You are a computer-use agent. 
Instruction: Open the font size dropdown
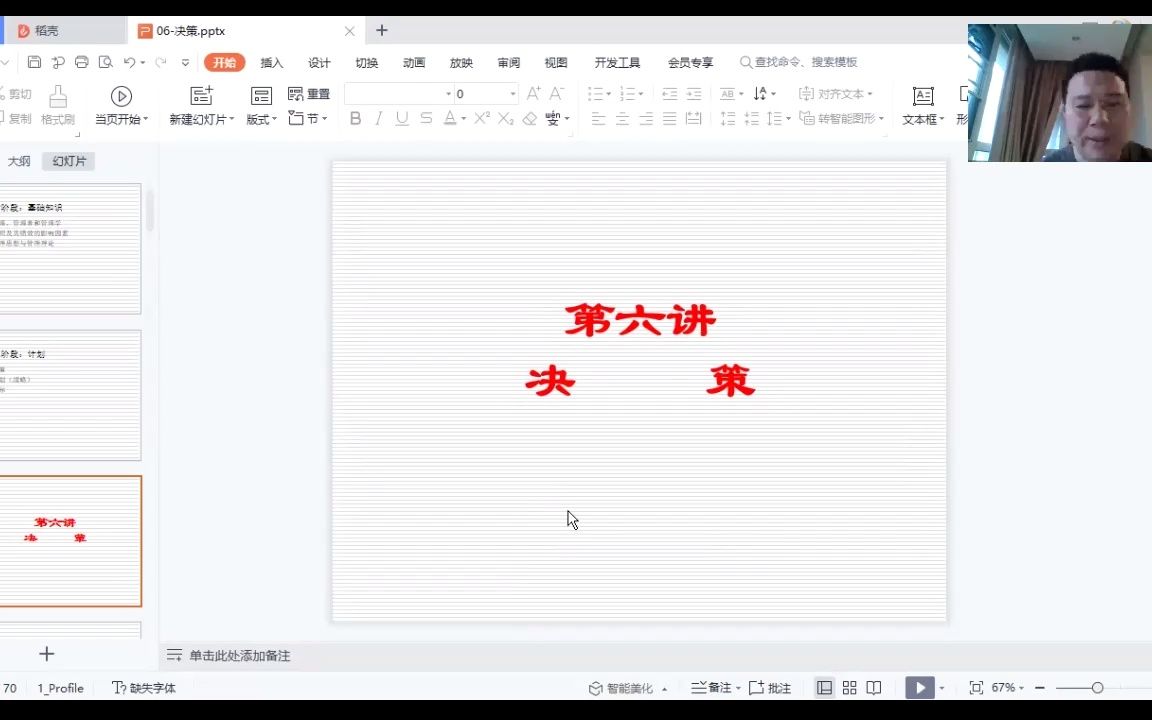pos(511,93)
